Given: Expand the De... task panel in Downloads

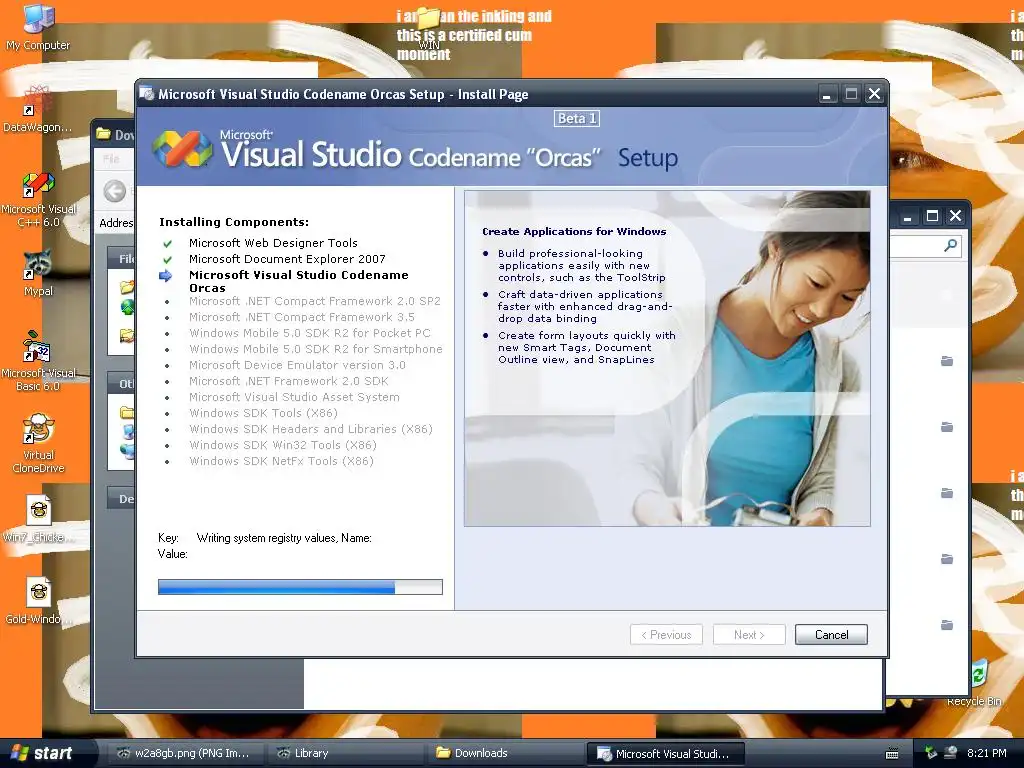Looking at the screenshot, I should pyautogui.click(x=121, y=498).
